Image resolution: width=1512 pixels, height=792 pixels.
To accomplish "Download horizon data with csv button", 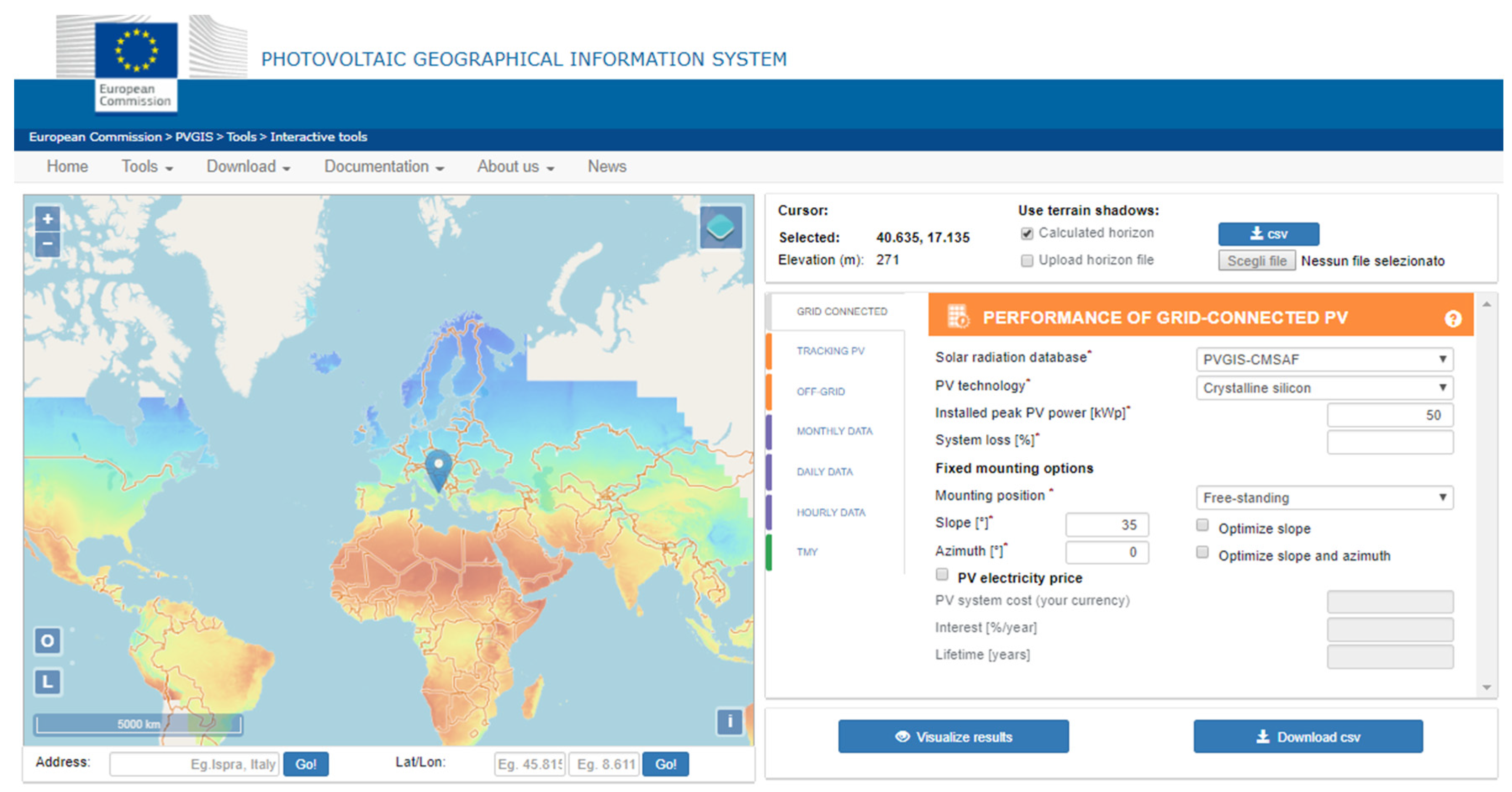I will (x=1268, y=234).
